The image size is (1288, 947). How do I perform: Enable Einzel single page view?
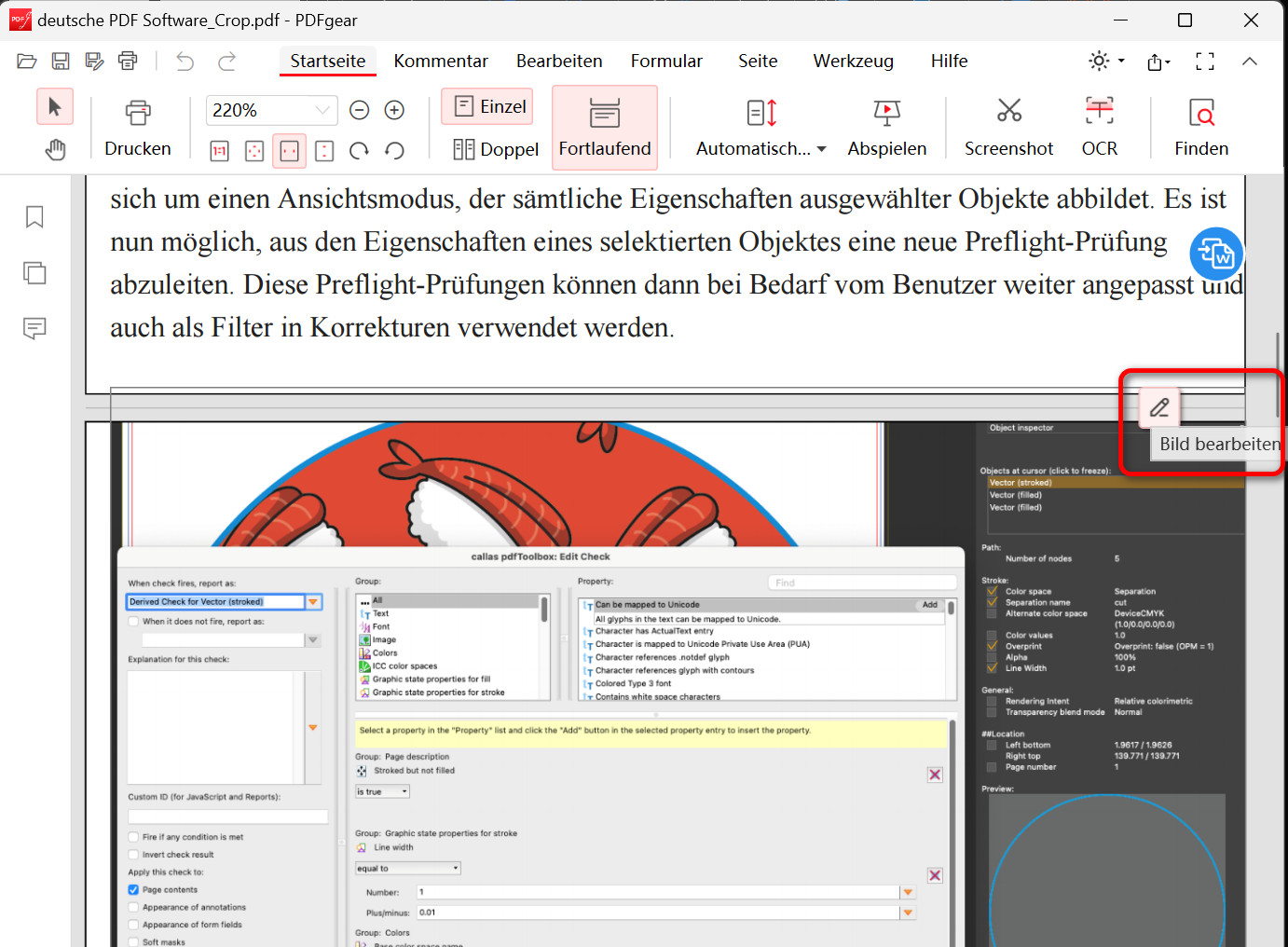click(x=486, y=105)
